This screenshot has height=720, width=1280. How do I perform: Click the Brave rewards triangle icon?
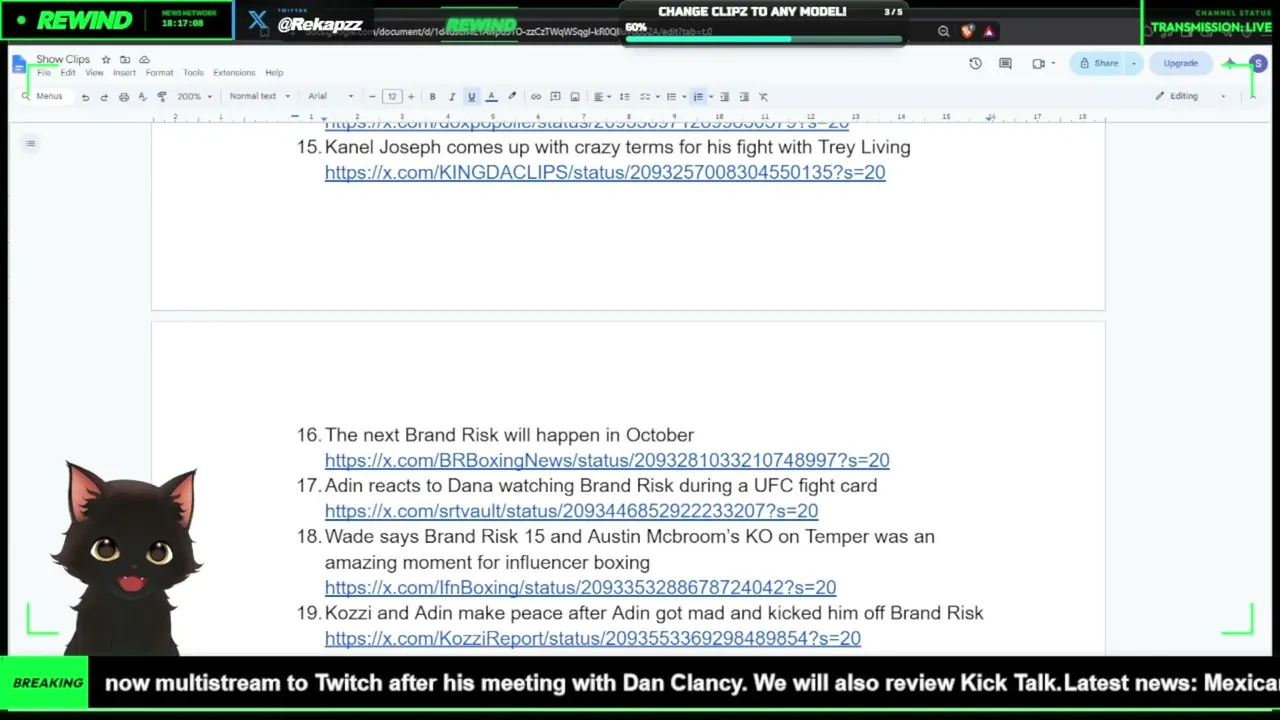click(989, 31)
